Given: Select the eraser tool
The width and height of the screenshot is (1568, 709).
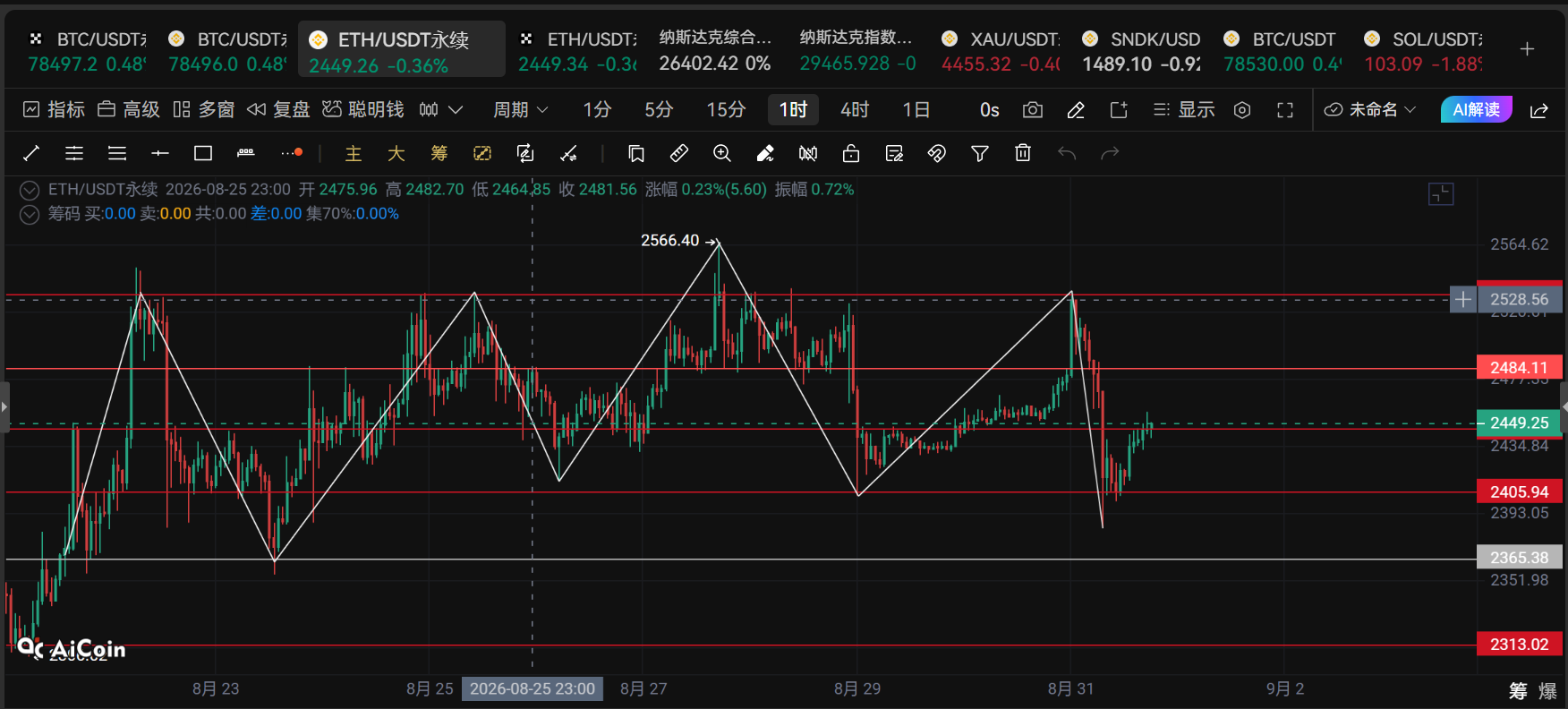Looking at the screenshot, I should point(765,154).
